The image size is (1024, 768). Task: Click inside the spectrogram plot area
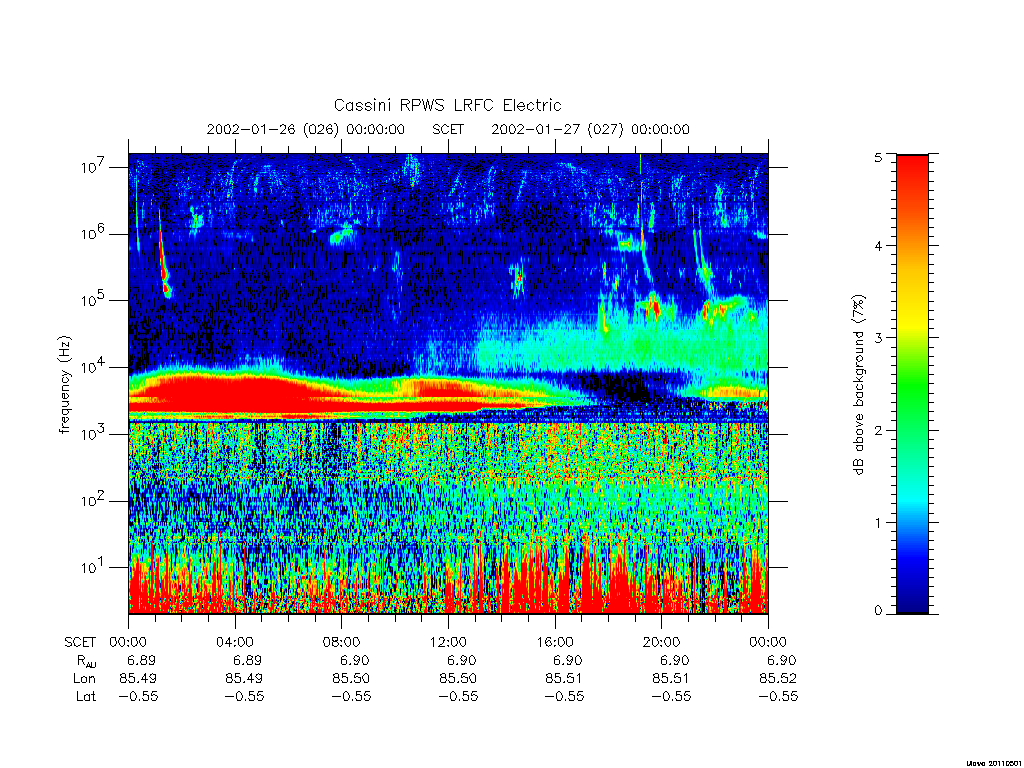click(x=448, y=384)
